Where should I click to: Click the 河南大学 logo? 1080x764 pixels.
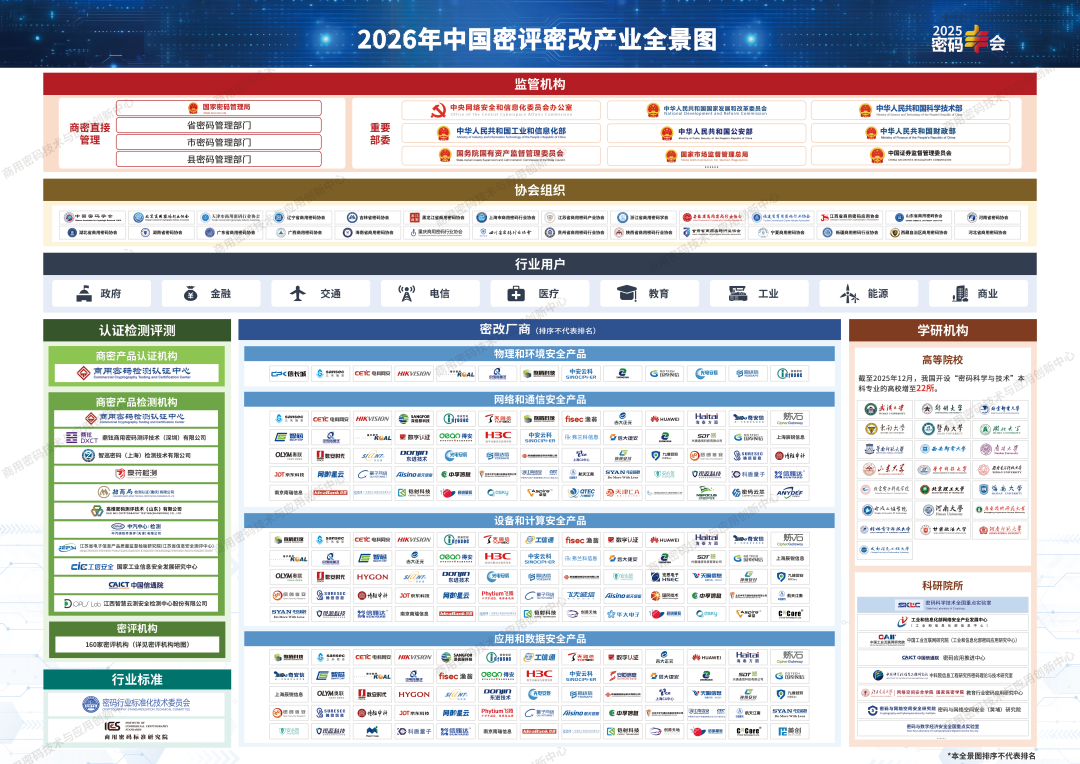click(942, 510)
